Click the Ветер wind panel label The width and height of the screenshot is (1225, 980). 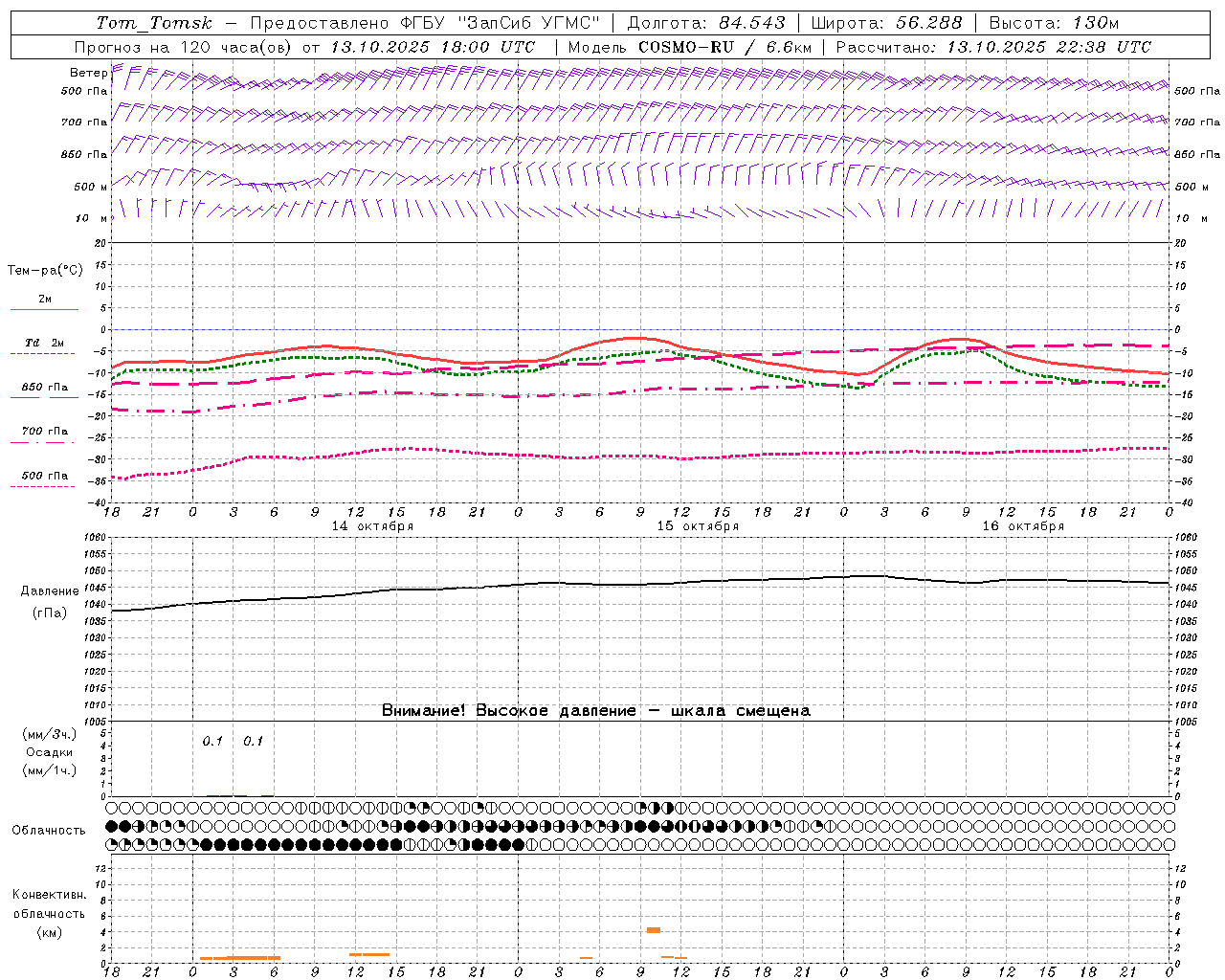pyautogui.click(x=89, y=73)
